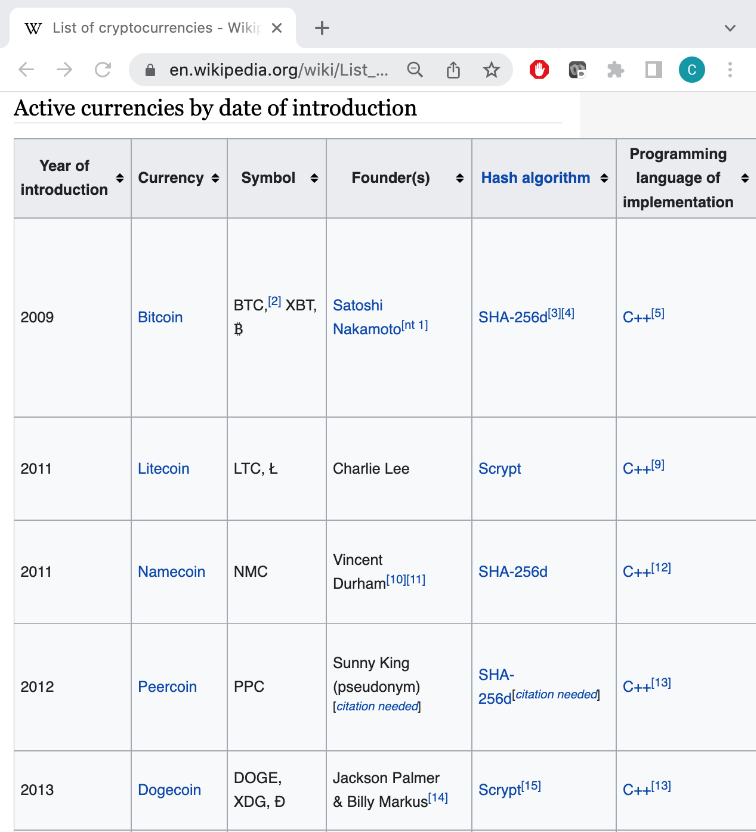Select the Charlie Lee founder cell text
Screen dimensions: 756x832
pos(371,469)
